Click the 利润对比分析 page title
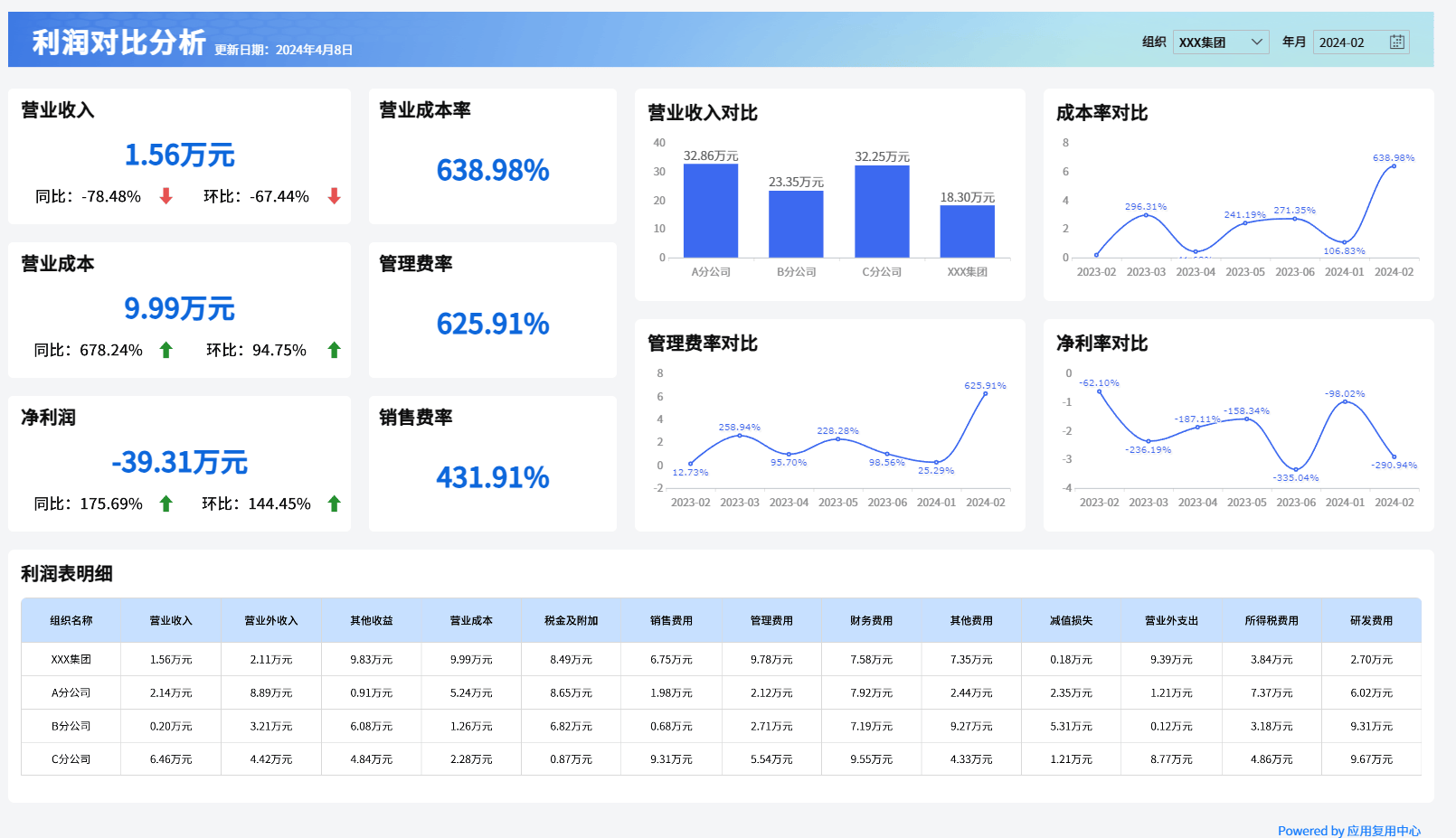Image resolution: width=1456 pixels, height=838 pixels. tap(119, 42)
